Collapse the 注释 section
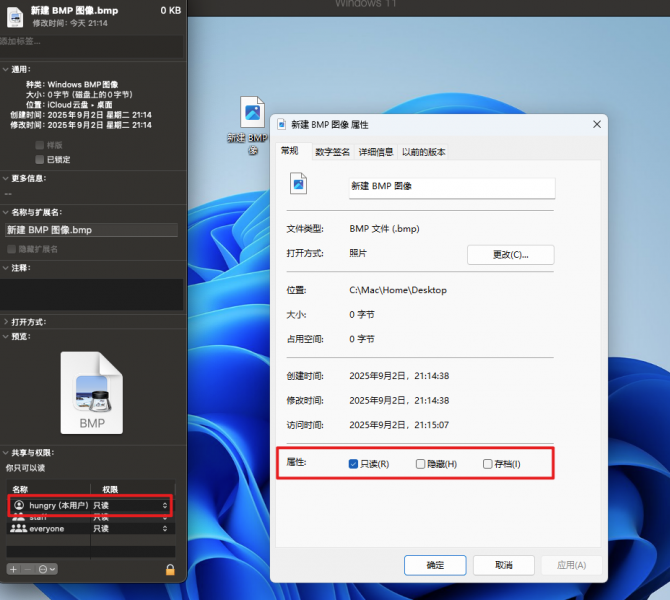 6,268
